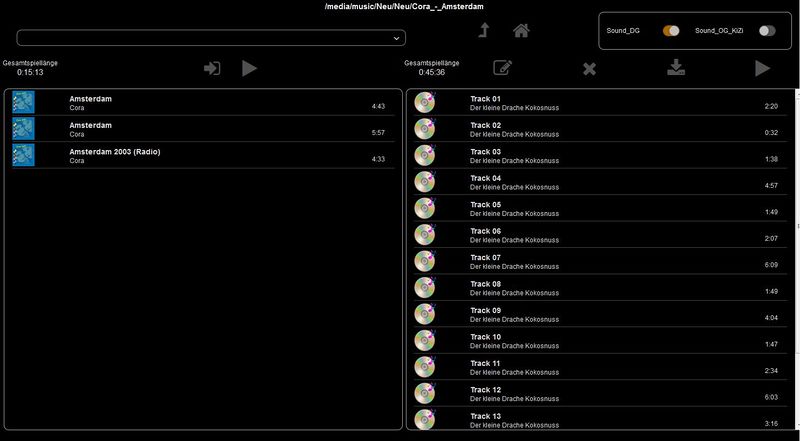The image size is (800, 441).
Task: Click the up-one-directory arrow icon
Action: coord(484,31)
